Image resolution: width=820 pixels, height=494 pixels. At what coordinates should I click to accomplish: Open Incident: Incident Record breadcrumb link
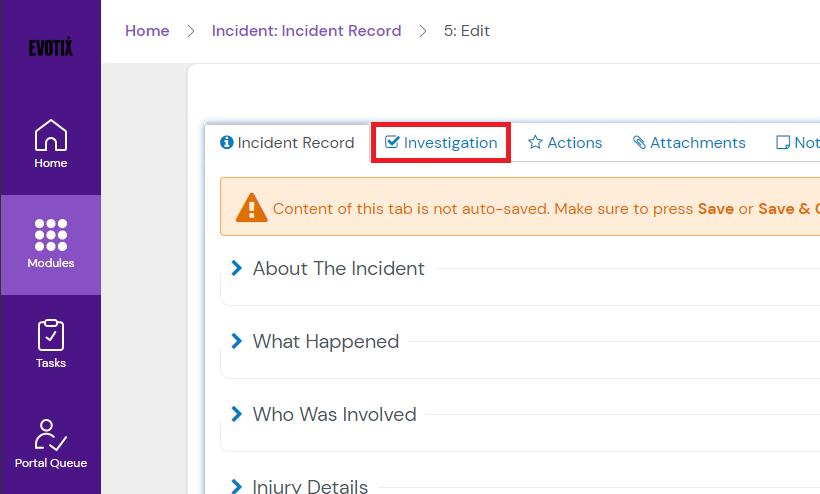pyautogui.click(x=306, y=31)
